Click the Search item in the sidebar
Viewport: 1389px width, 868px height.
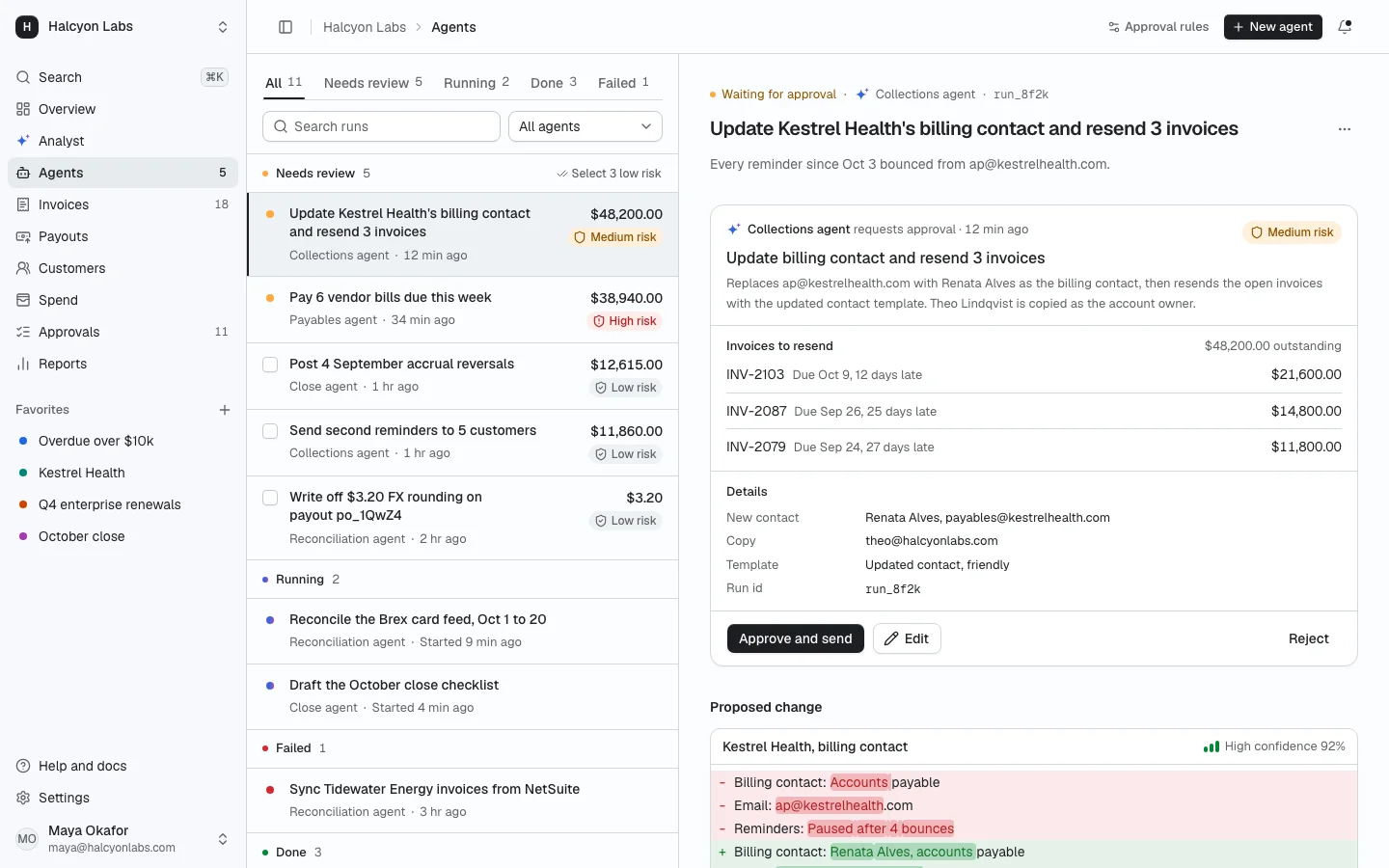(x=123, y=77)
